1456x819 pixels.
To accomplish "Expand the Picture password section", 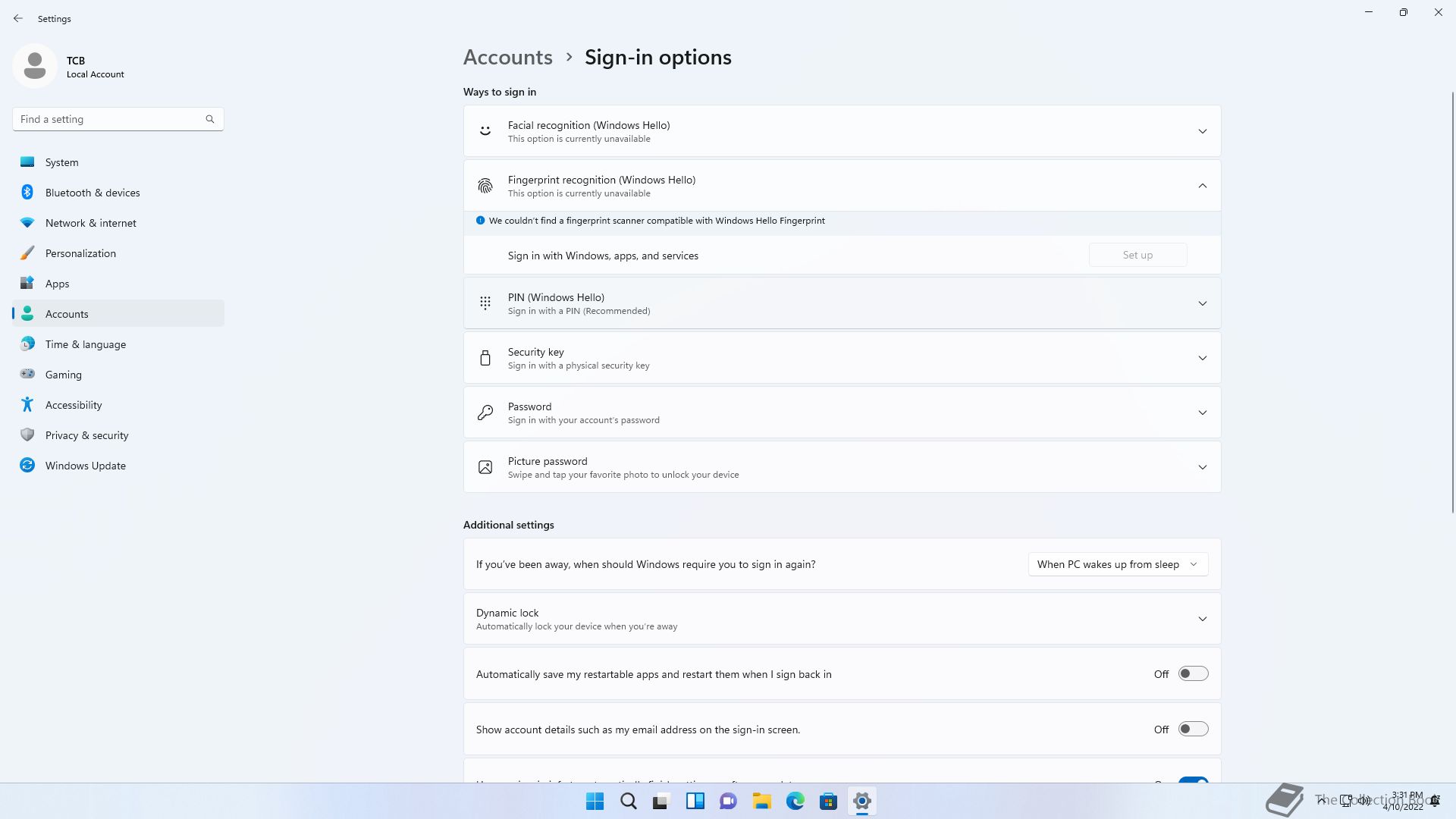I will (x=1203, y=467).
